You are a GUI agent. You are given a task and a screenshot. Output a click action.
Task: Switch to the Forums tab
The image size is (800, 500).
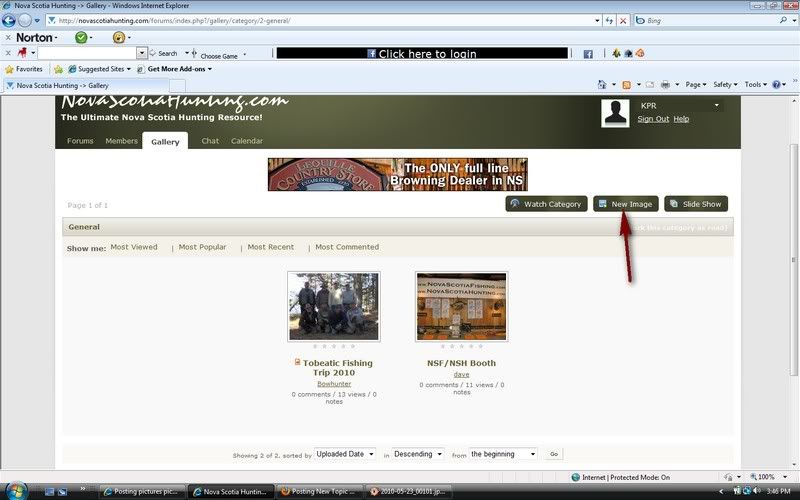pyautogui.click(x=80, y=141)
